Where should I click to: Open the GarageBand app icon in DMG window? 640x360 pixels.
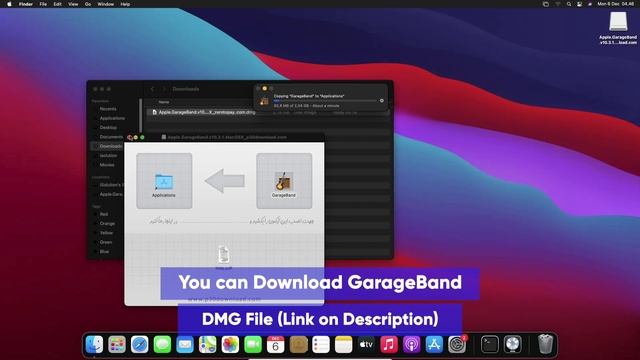point(284,182)
